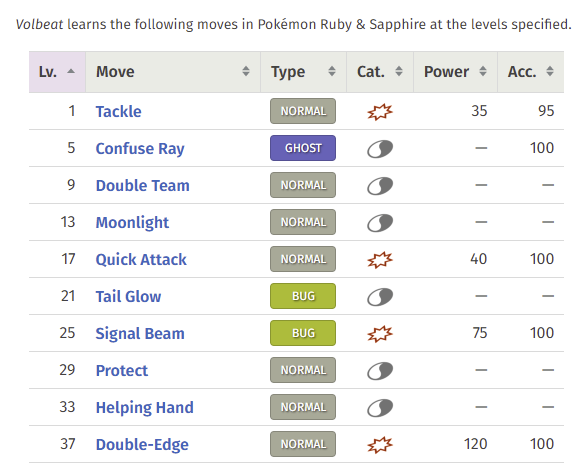586x467 pixels.
Task: Click the status category icon for Confuse Ray
Action: tap(380, 148)
